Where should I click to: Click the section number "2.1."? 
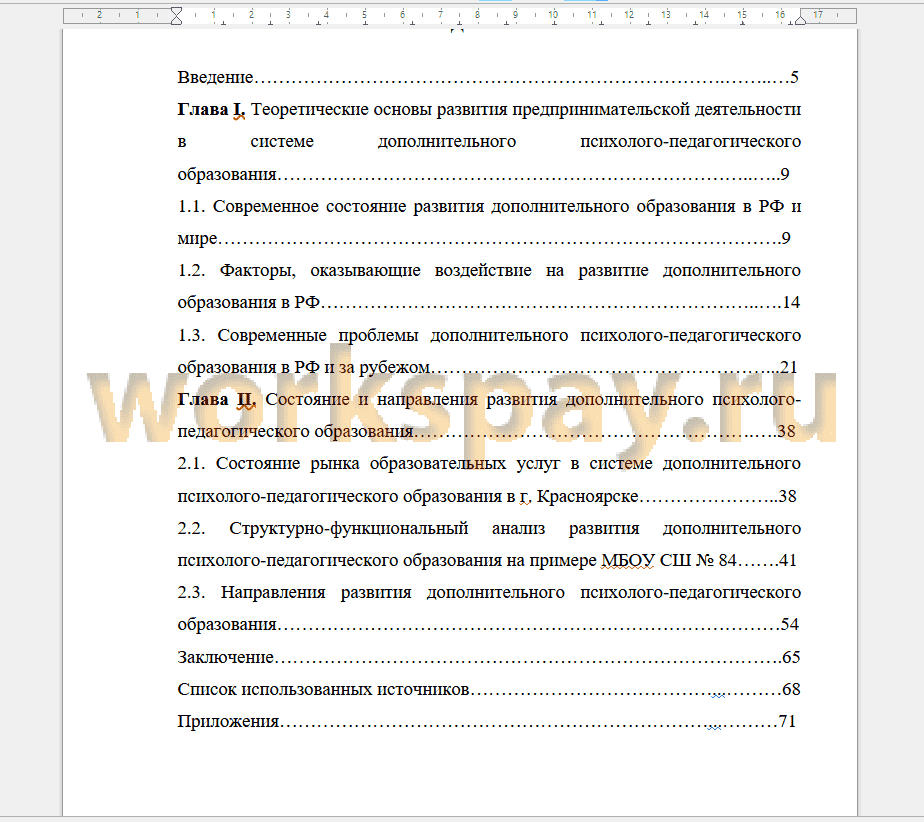coord(191,464)
